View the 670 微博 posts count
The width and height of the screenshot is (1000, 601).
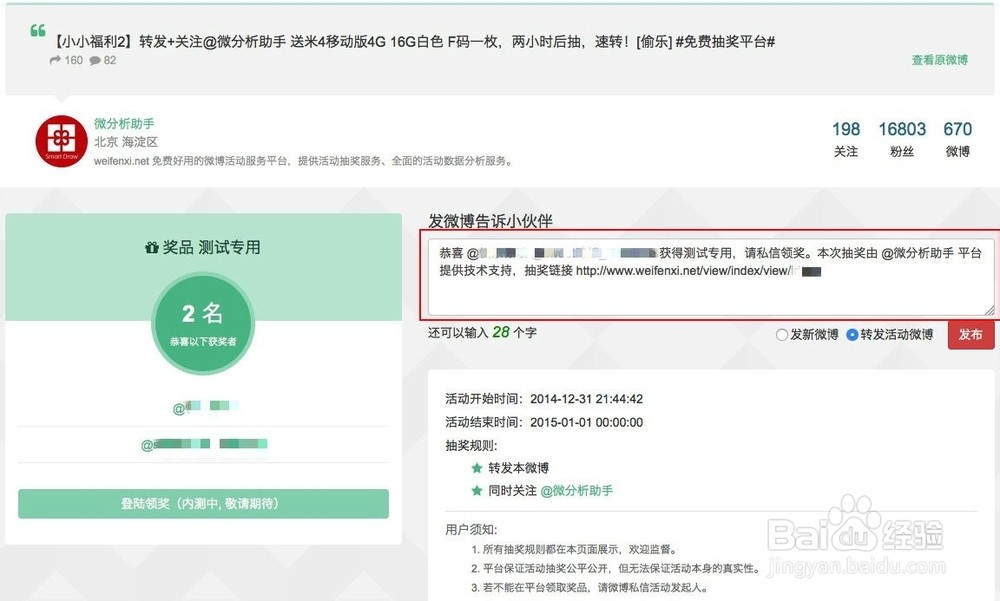957,138
